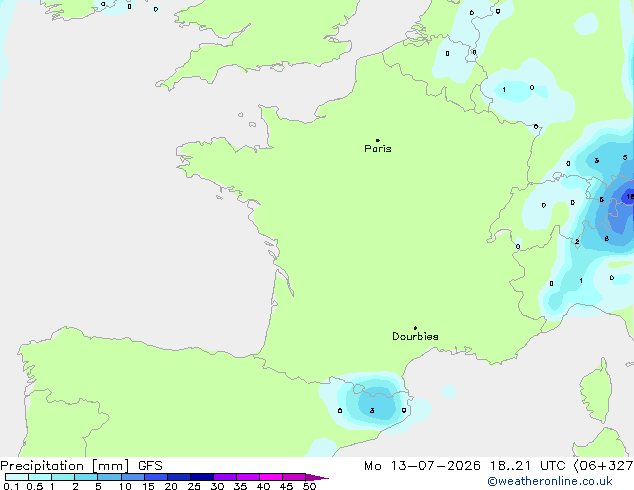Click the legend value 0.5
The height and width of the screenshot is (490, 634).
pyautogui.click(x=35, y=486)
